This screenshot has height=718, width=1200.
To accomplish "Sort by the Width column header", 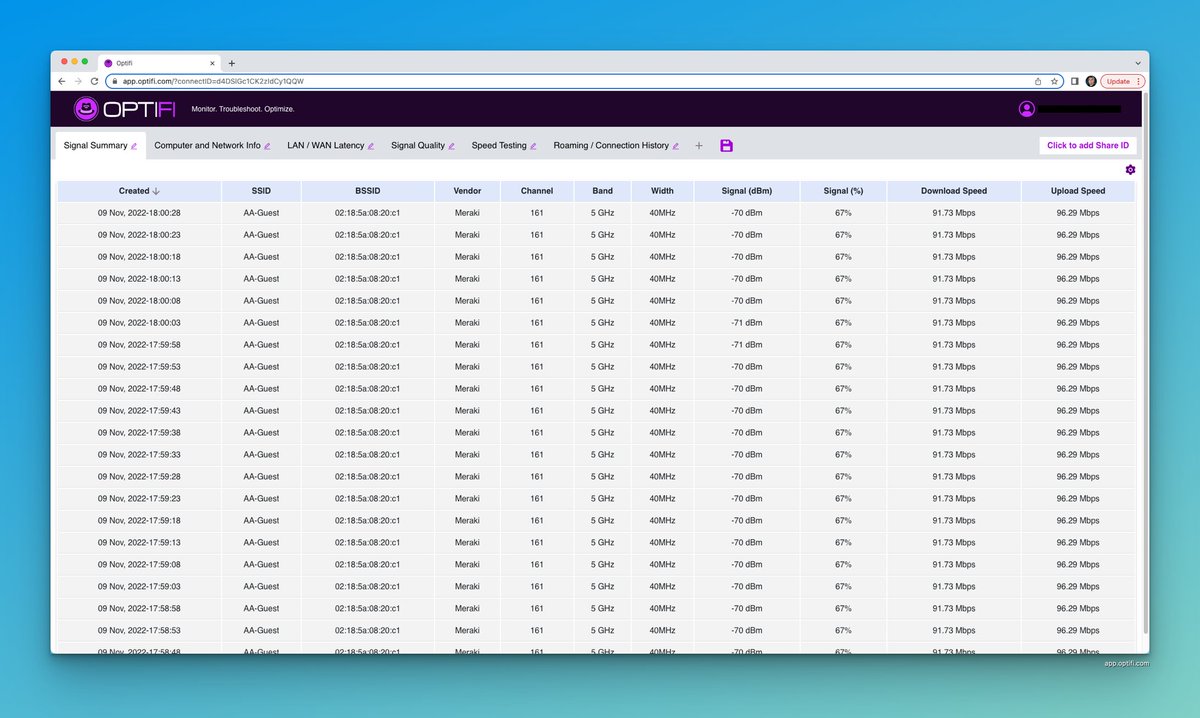I will (662, 191).
